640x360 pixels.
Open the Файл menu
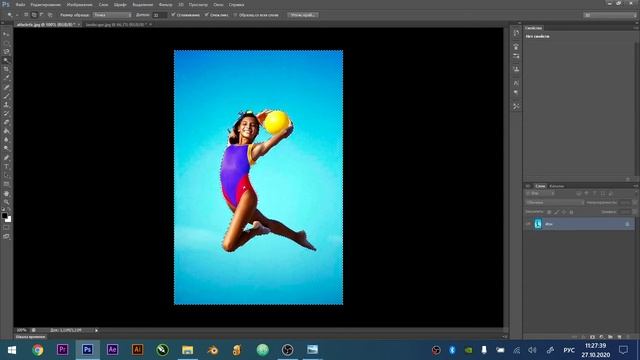click(20, 4)
